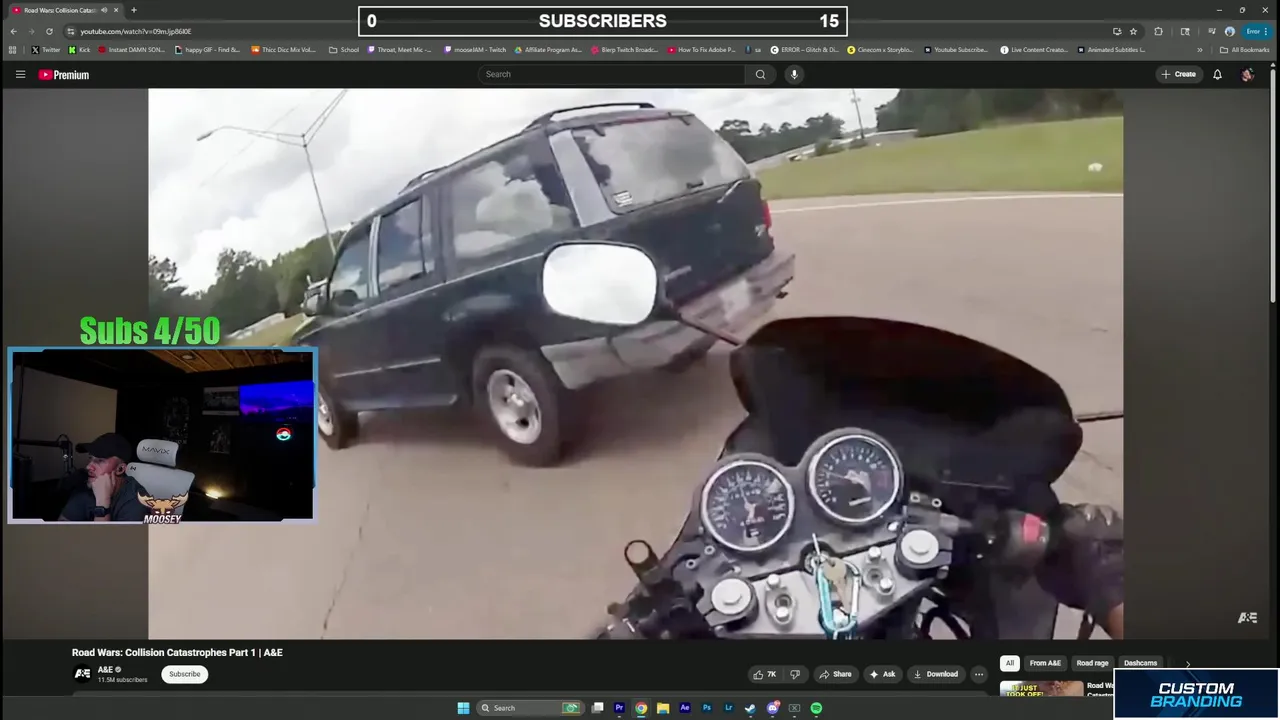1280x720 pixels.
Task: Expand the bookmarks overflow chevron
Action: coord(1200,49)
